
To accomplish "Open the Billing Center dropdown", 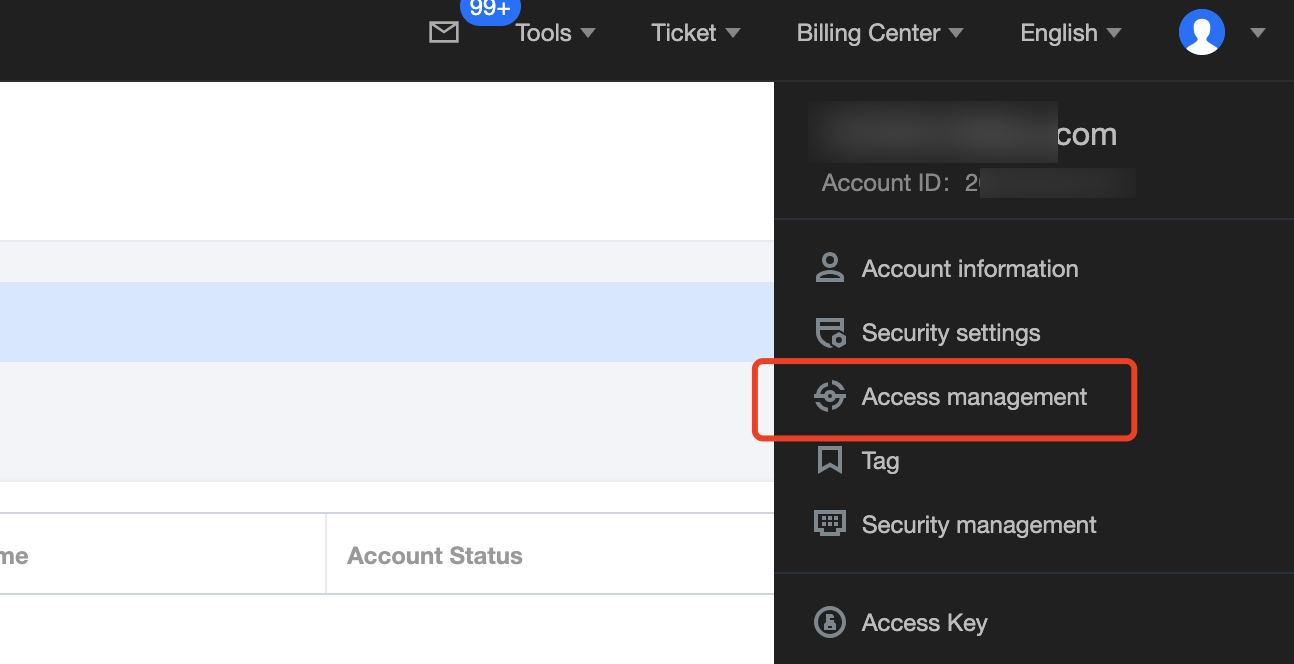I will coord(879,33).
